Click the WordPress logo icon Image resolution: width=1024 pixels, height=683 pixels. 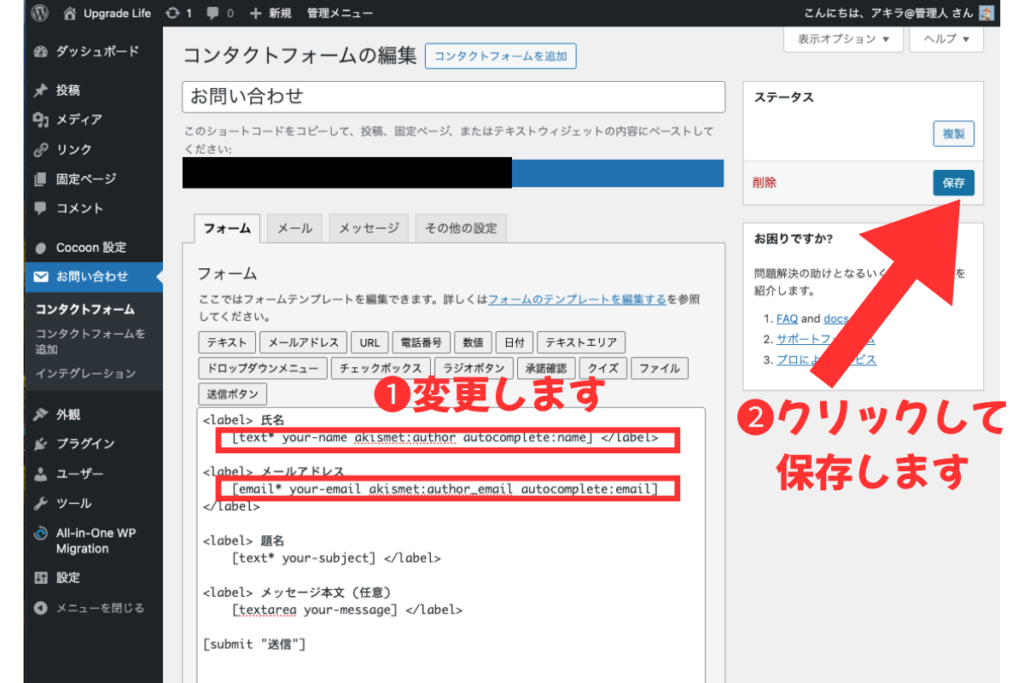(x=39, y=13)
